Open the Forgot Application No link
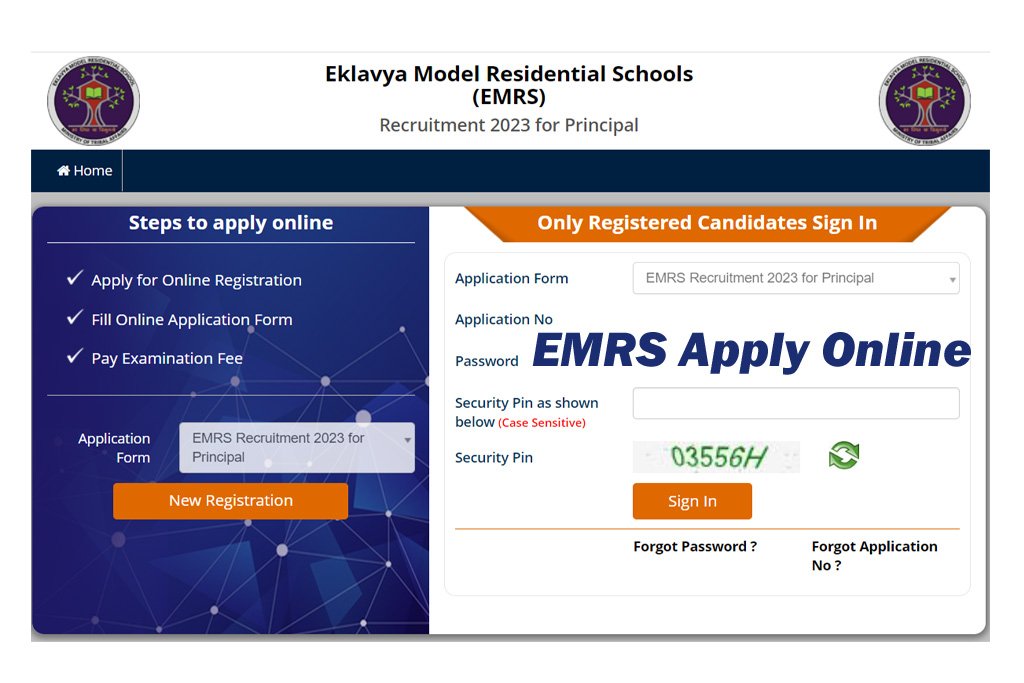This screenshot has height=683, width=1024. [x=874, y=555]
